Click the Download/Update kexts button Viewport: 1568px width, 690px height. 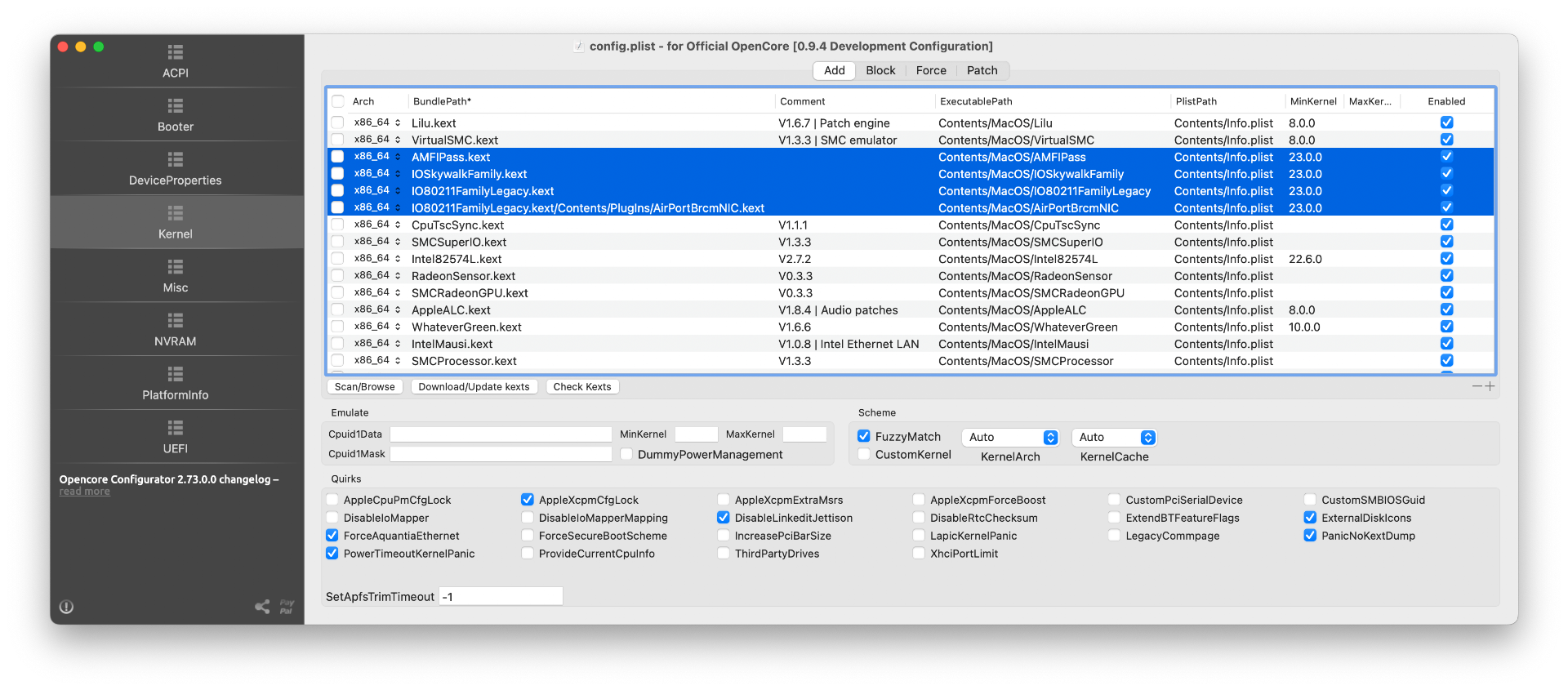(x=474, y=387)
